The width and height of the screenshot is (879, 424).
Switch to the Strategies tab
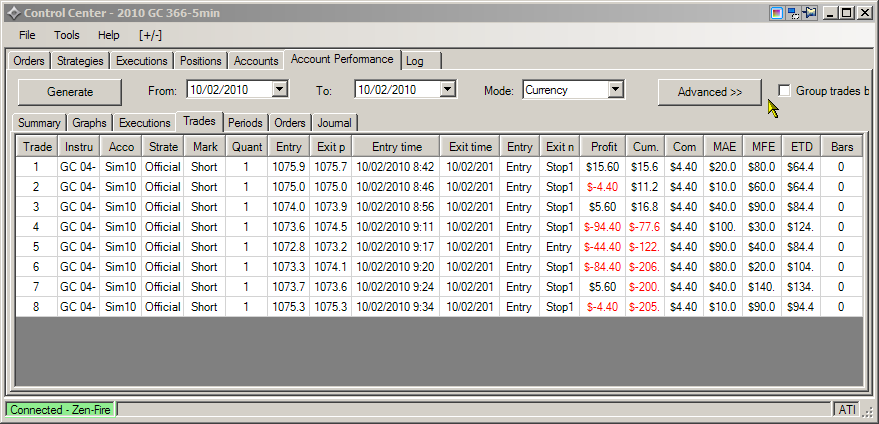[80, 61]
